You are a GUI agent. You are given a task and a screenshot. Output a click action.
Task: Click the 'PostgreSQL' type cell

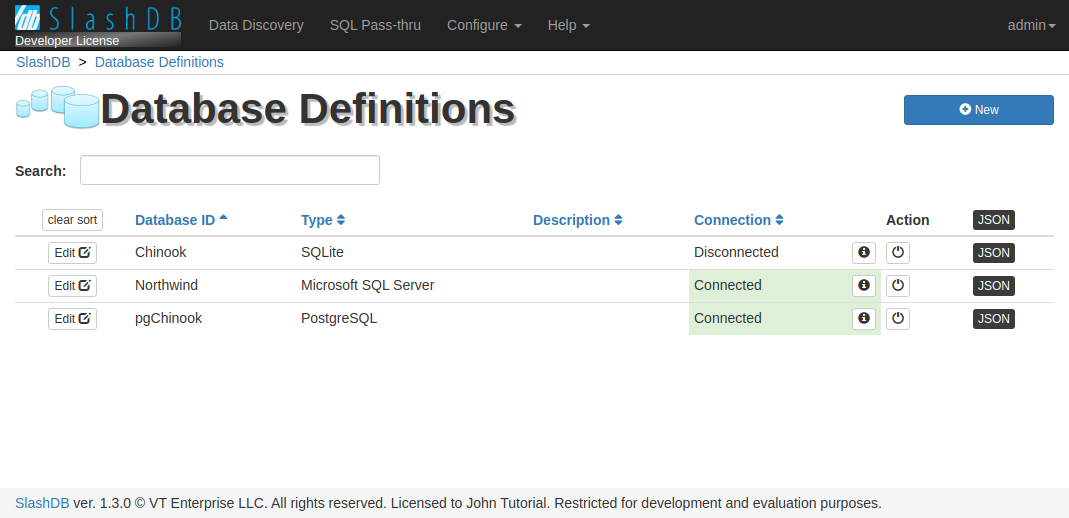339,318
